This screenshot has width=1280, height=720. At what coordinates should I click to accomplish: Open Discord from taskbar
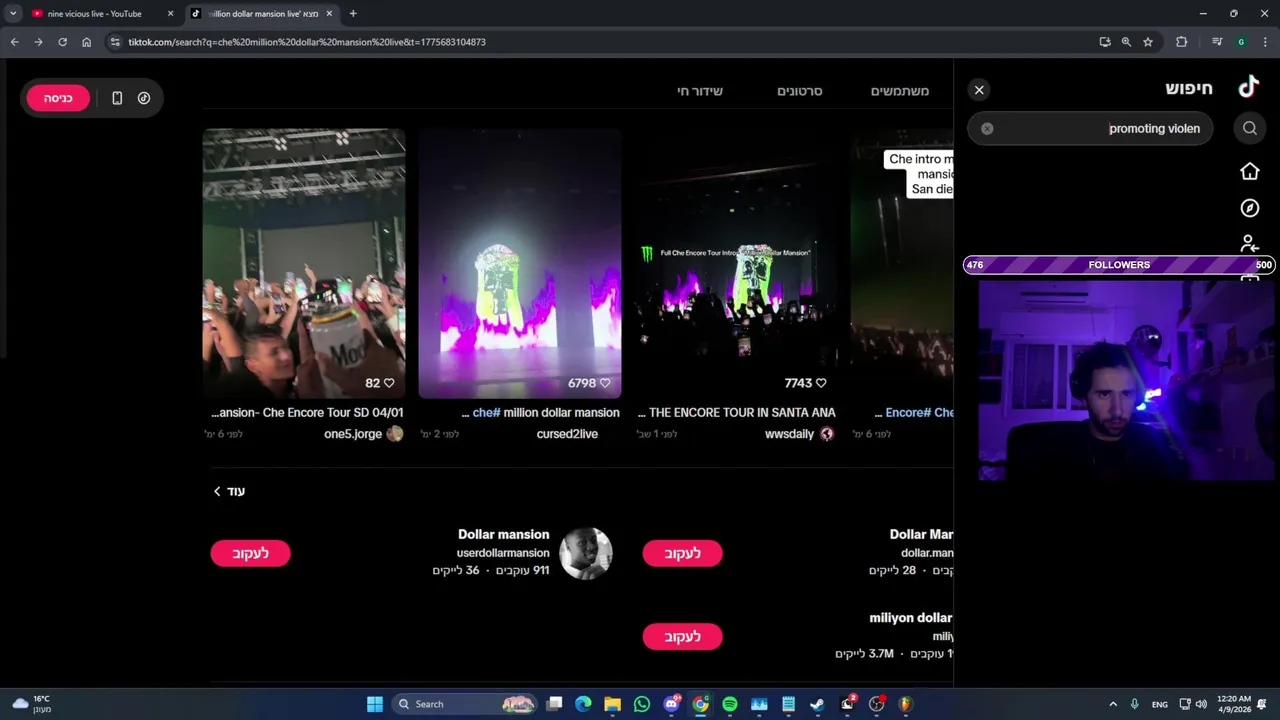pos(672,704)
